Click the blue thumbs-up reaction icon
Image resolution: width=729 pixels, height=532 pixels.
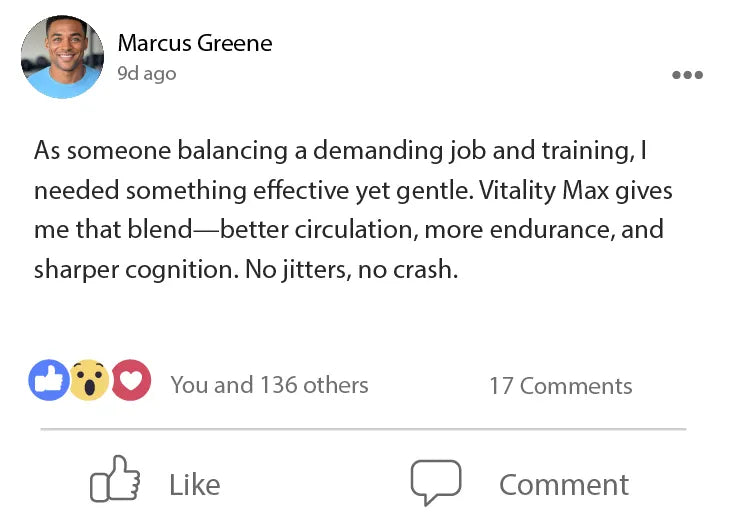49,380
